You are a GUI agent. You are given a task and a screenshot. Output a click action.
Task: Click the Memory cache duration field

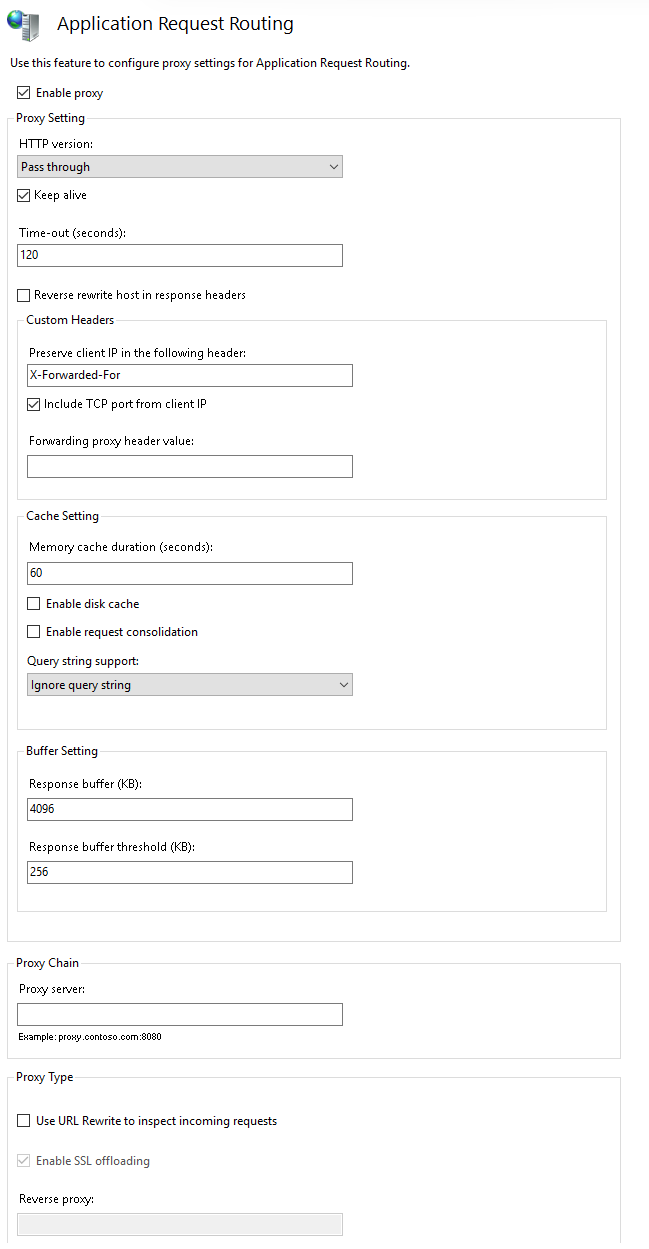[190, 573]
